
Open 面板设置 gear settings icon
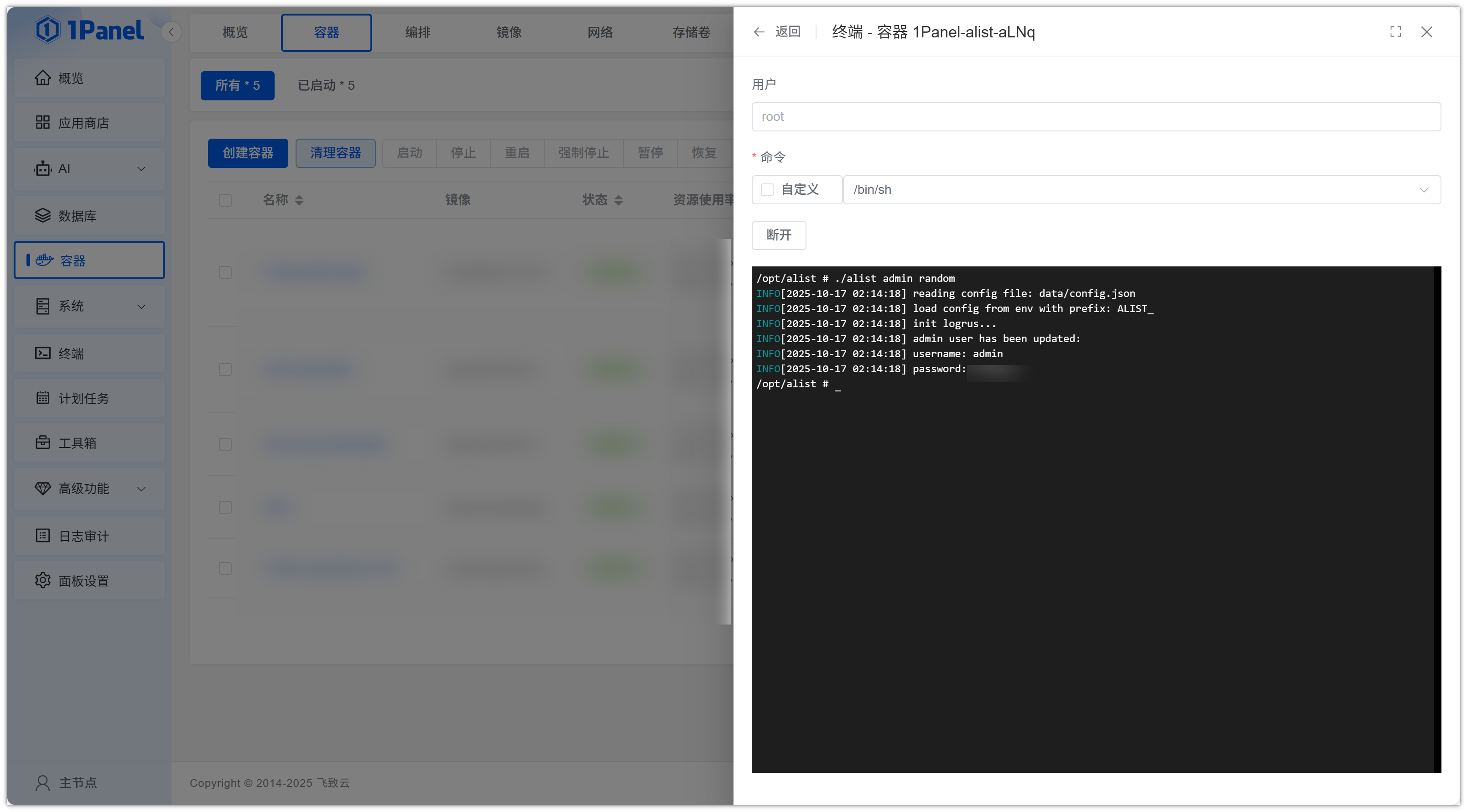43,580
